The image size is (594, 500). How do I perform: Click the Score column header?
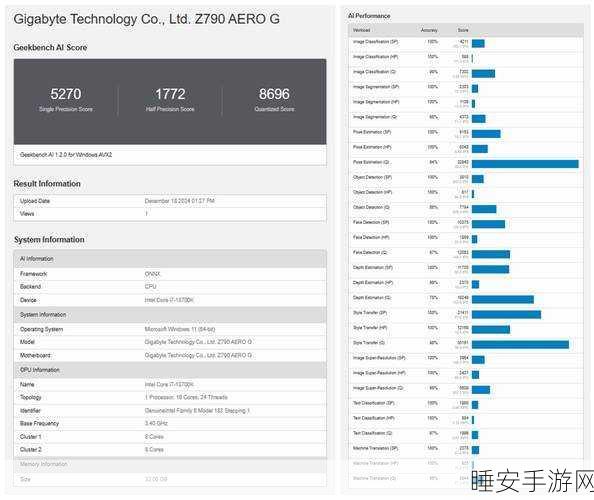463,30
